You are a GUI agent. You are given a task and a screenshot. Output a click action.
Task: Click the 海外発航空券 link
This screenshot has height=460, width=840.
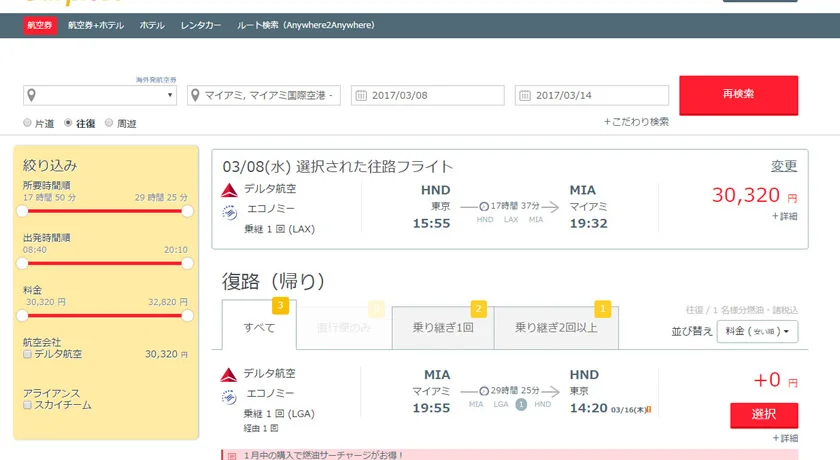(x=156, y=80)
